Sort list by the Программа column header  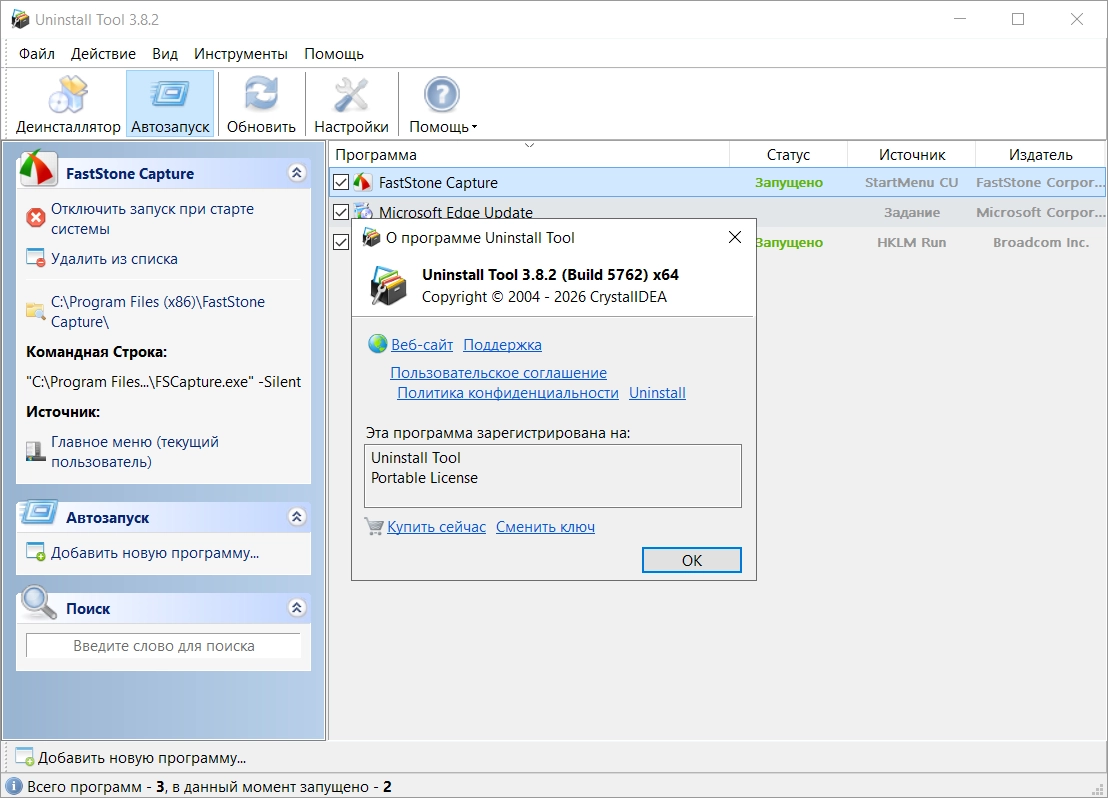point(529,154)
